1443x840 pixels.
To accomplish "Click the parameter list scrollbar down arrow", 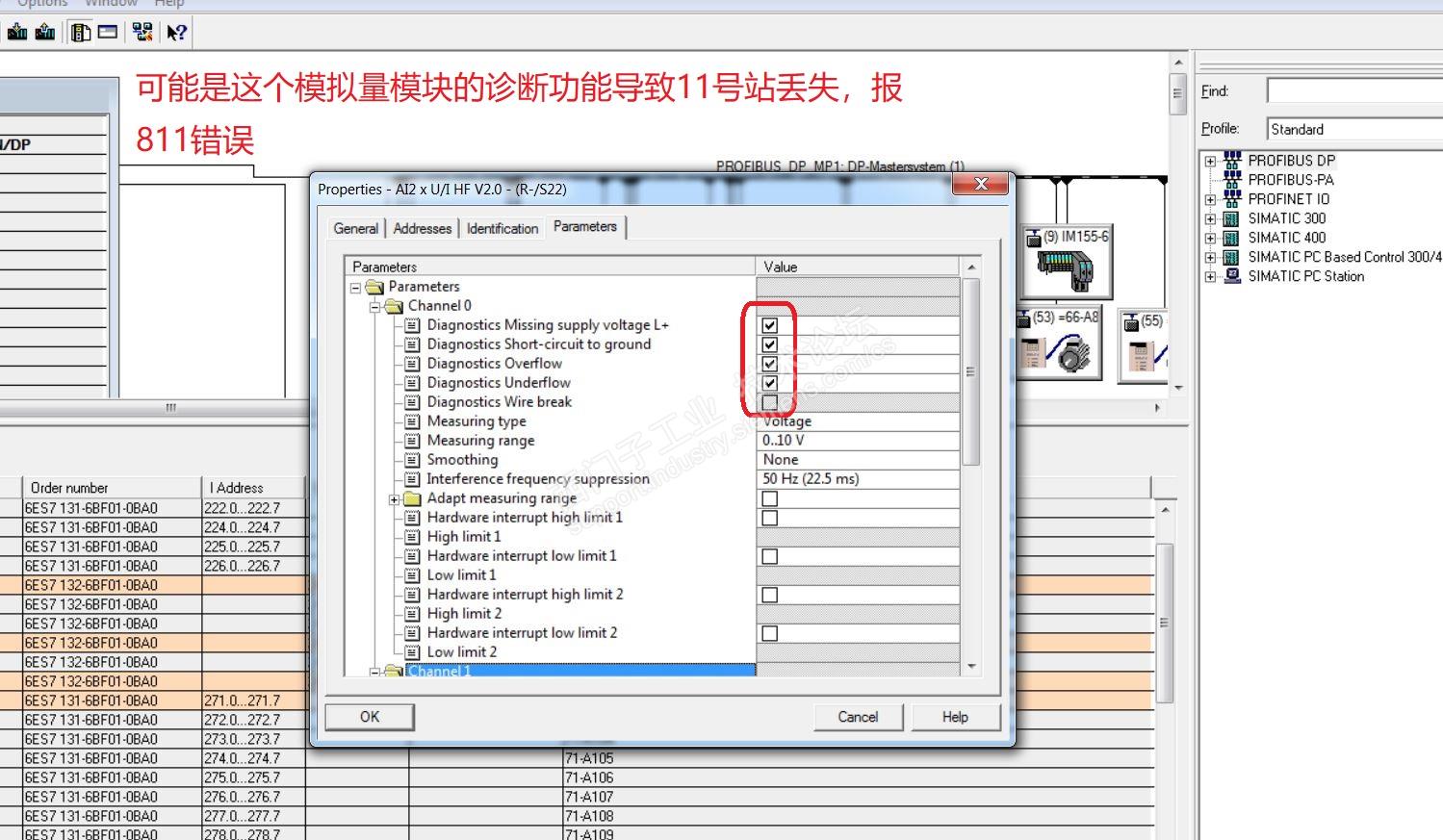I will (x=970, y=666).
